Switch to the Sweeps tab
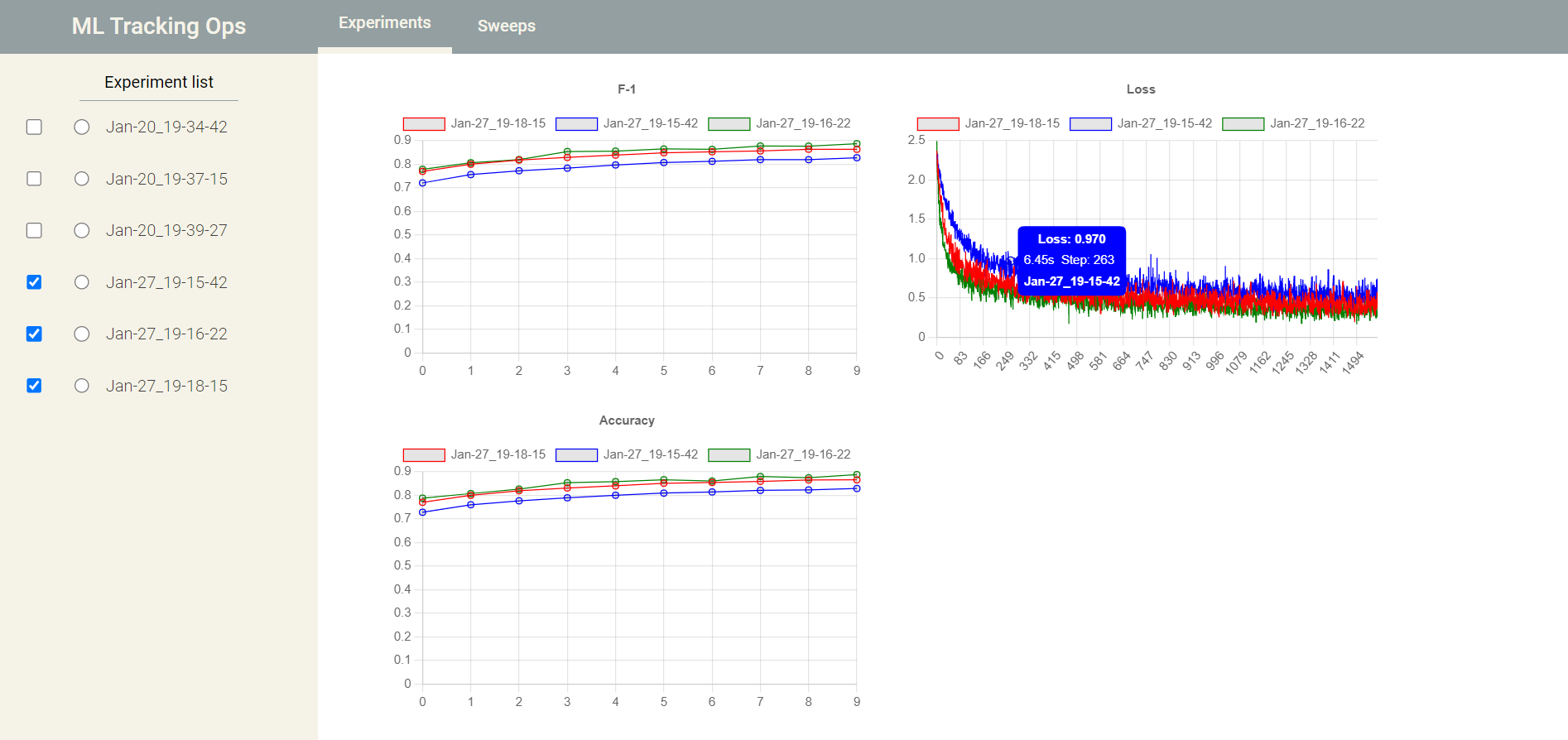 pos(507,26)
